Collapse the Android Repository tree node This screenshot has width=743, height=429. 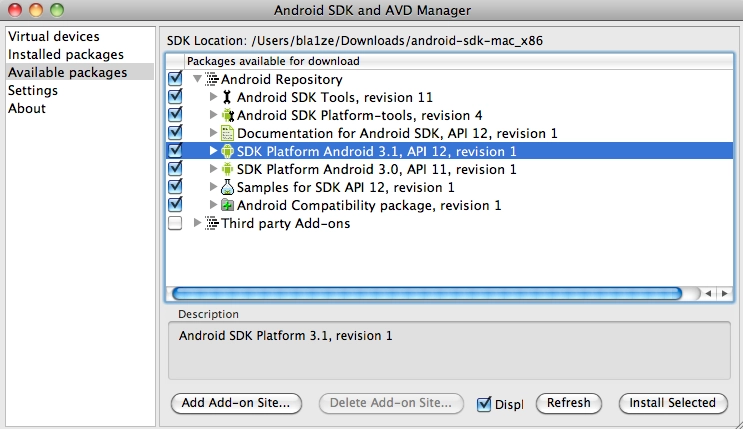coord(198,79)
